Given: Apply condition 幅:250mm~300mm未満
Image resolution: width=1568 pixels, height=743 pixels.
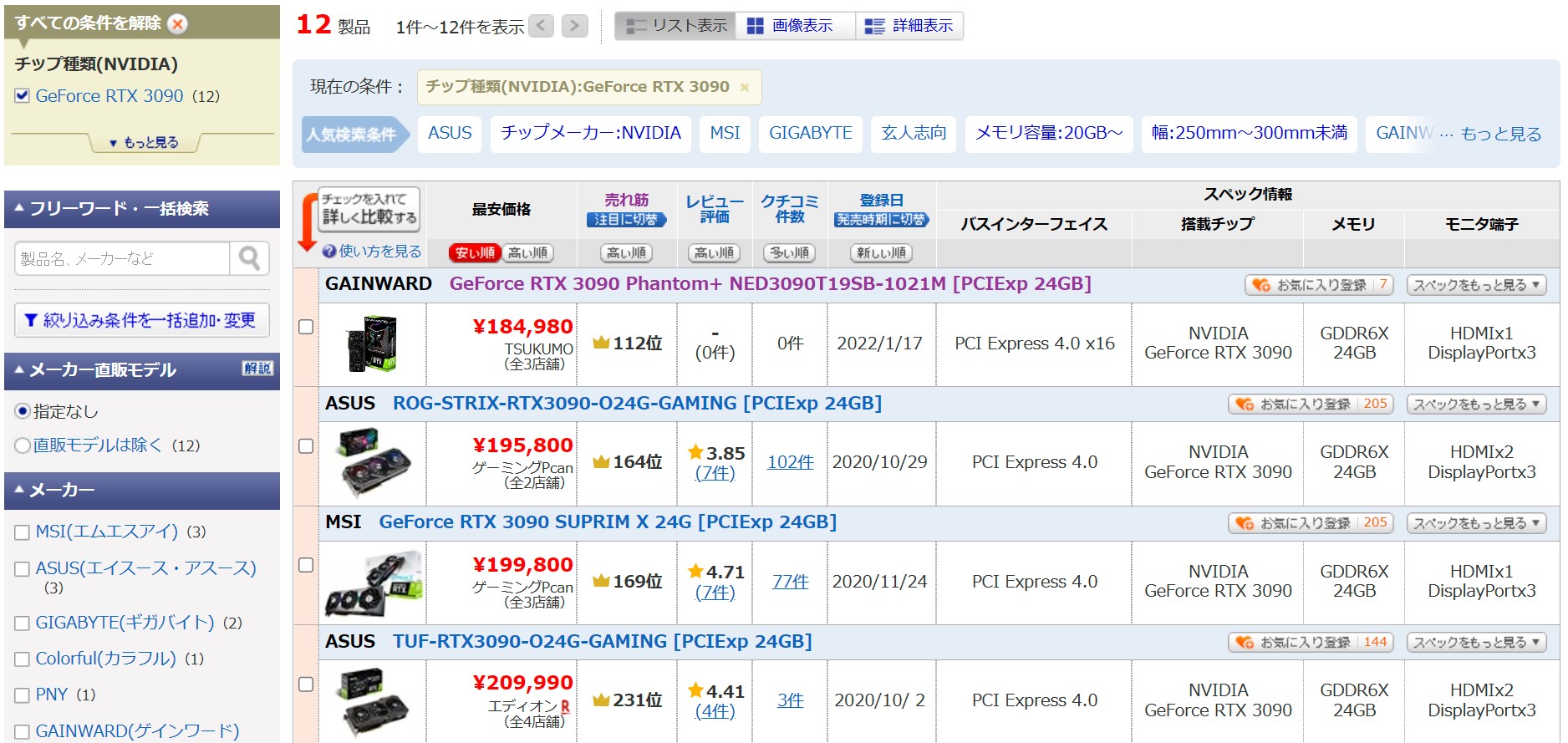Looking at the screenshot, I should click(x=1249, y=134).
